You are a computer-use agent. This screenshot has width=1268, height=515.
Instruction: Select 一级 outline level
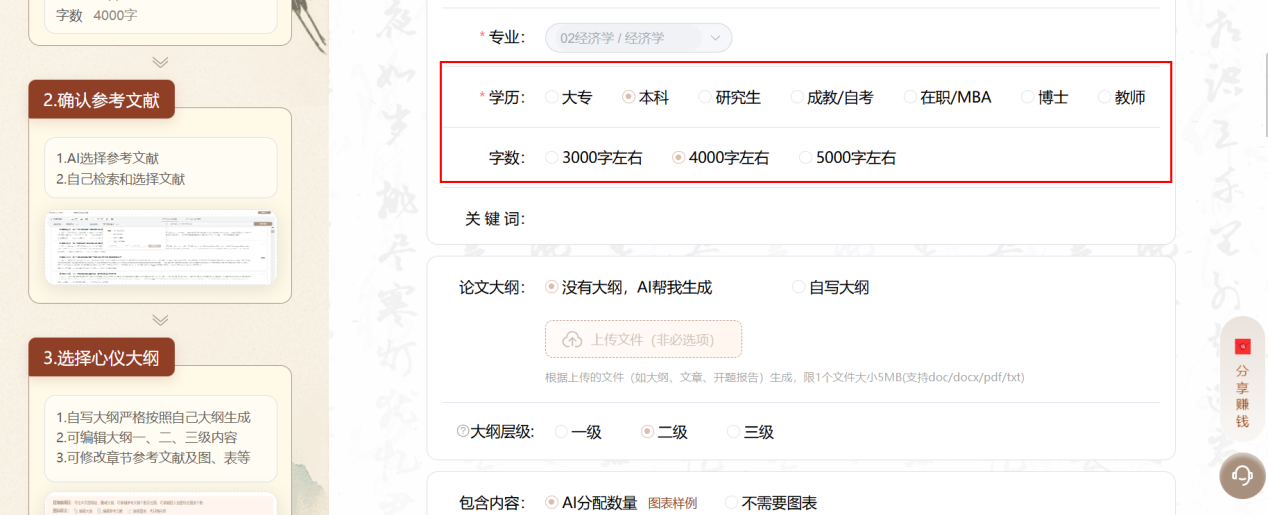[x=561, y=432]
